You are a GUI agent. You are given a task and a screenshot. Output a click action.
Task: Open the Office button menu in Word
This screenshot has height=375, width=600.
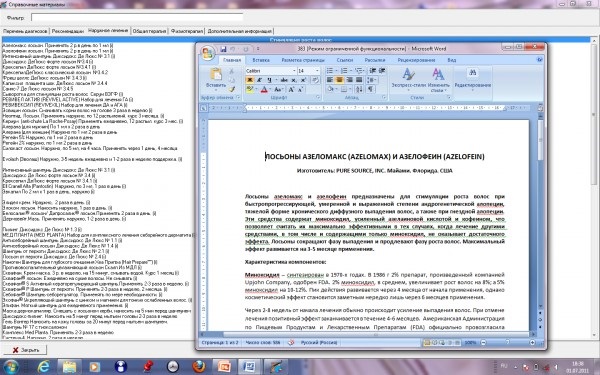click(208, 53)
